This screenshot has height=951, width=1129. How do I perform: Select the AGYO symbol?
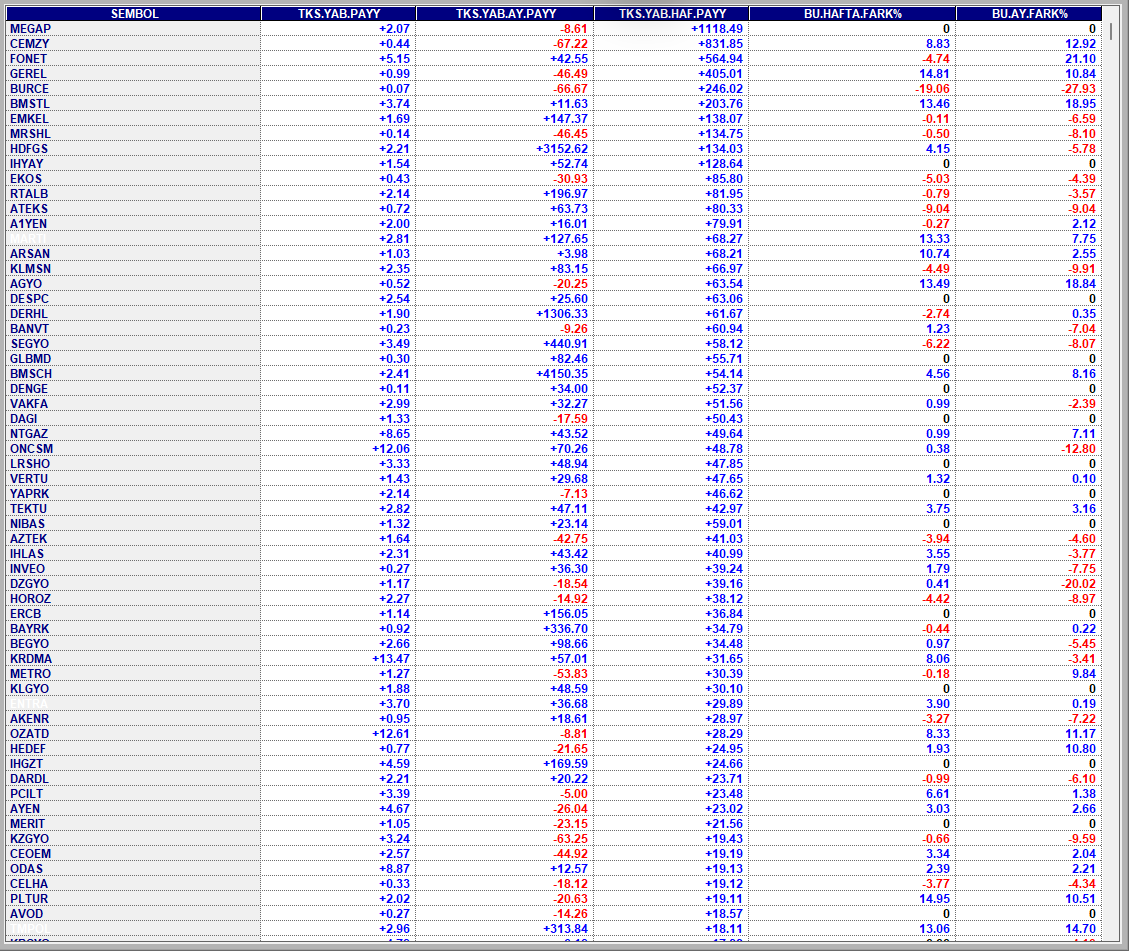(26, 284)
